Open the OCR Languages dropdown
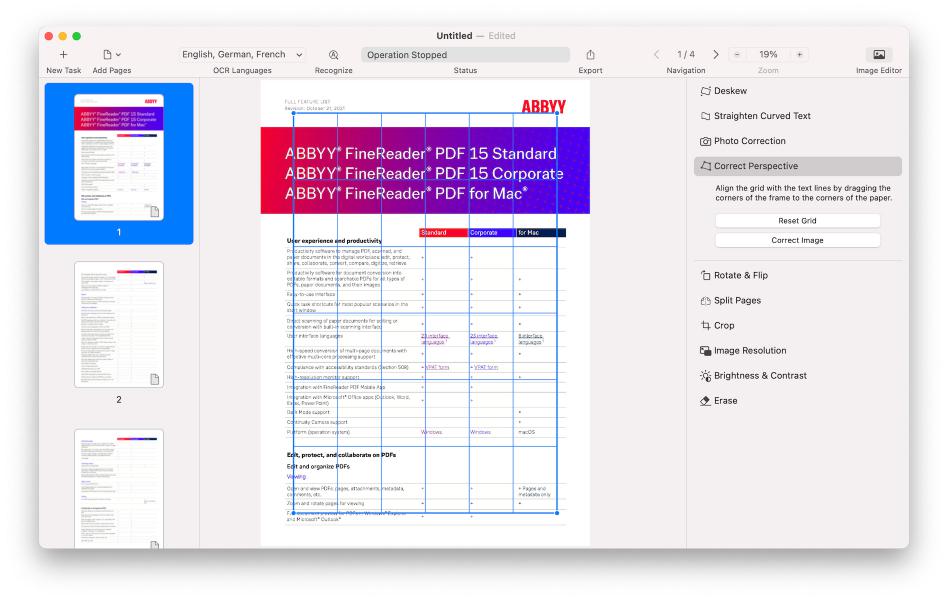Viewport: 948px width, 600px height. (x=242, y=54)
